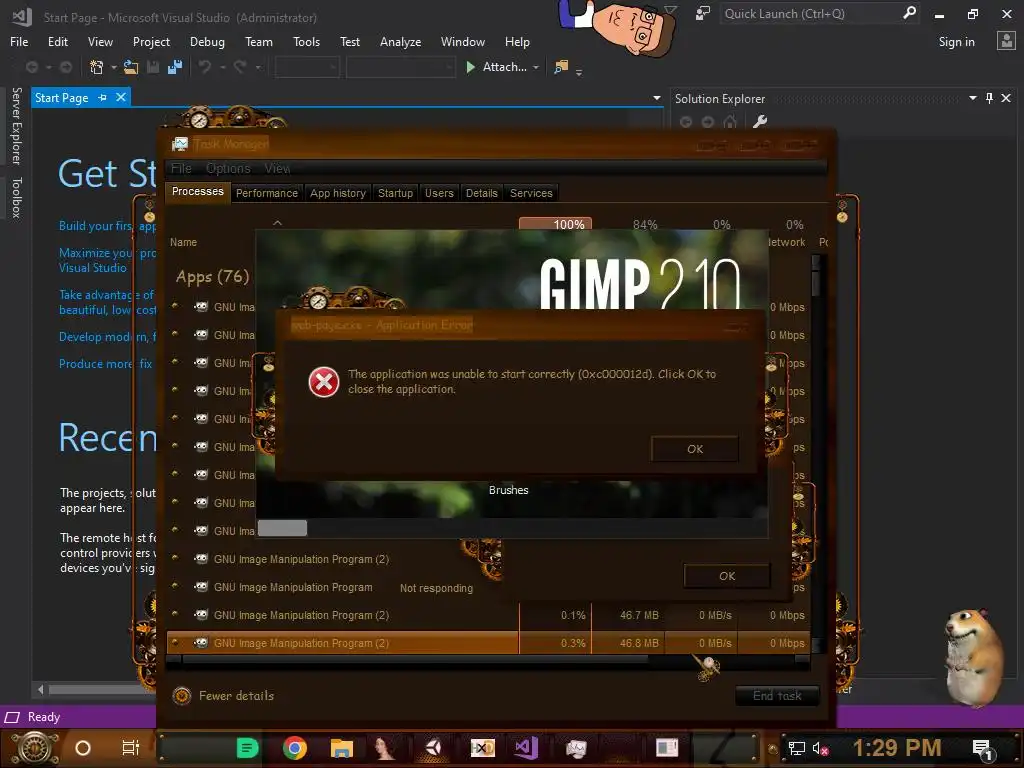1024x768 pixels.
Task: Open the Start Page tab list dropdown
Action: point(656,98)
